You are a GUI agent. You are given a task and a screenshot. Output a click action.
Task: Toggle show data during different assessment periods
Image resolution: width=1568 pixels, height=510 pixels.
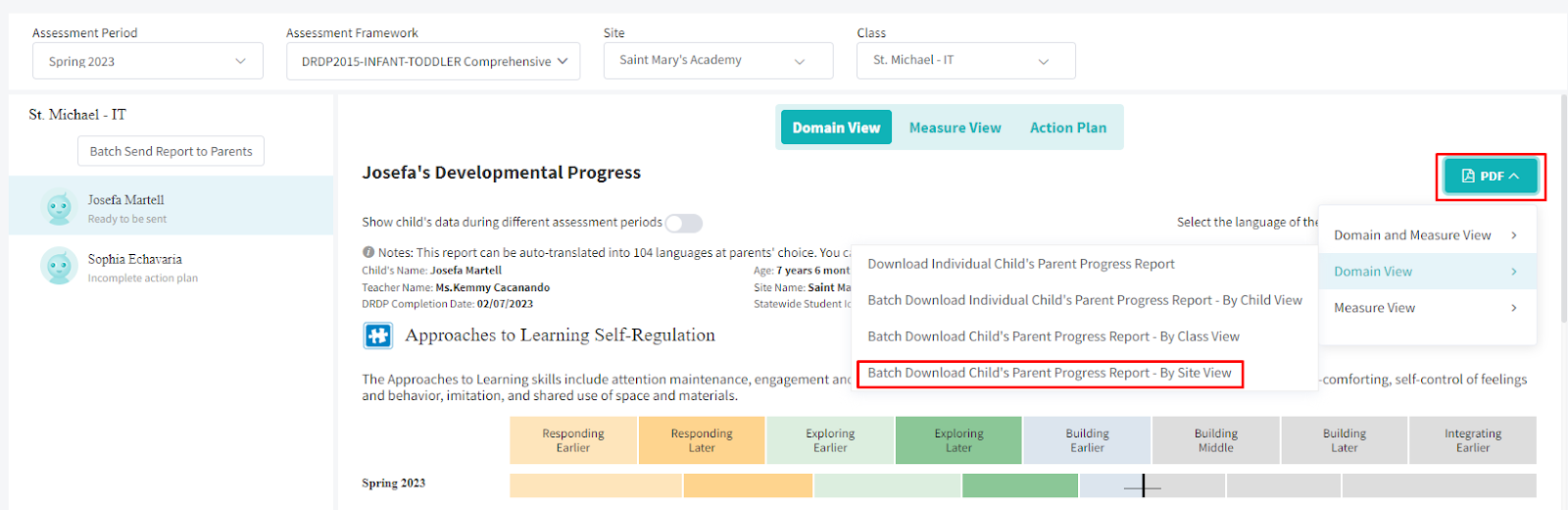[x=683, y=224]
